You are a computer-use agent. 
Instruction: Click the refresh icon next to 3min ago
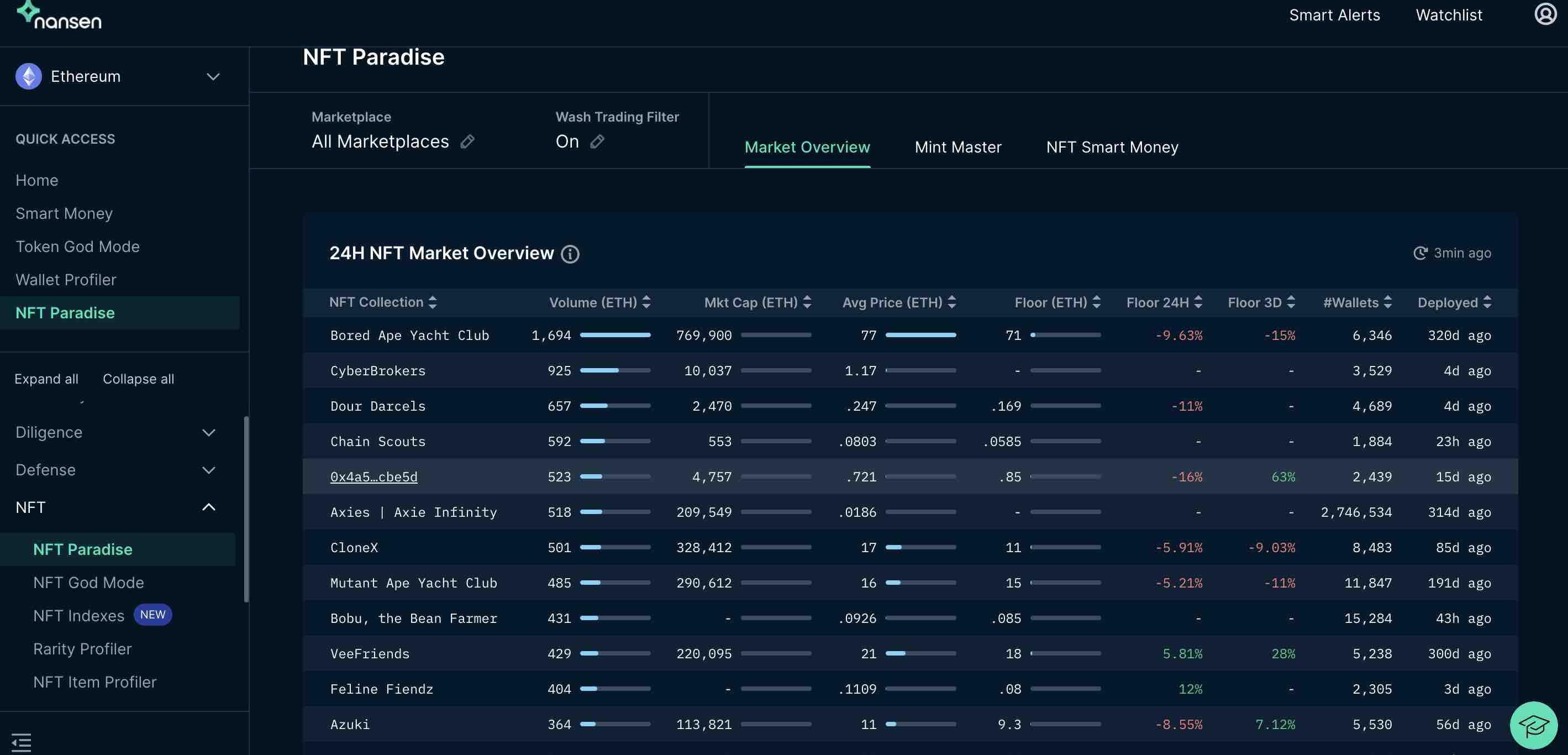coord(1420,253)
